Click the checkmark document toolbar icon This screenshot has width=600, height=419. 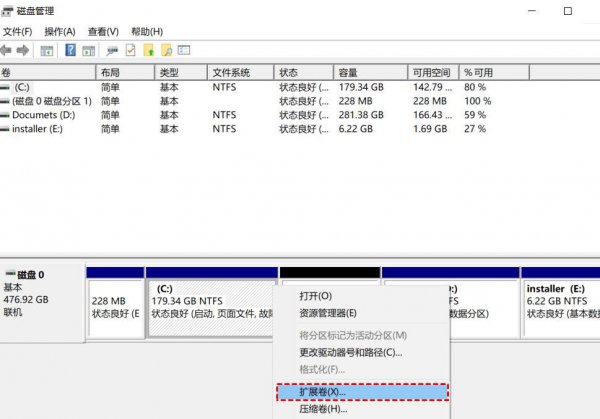coord(130,50)
